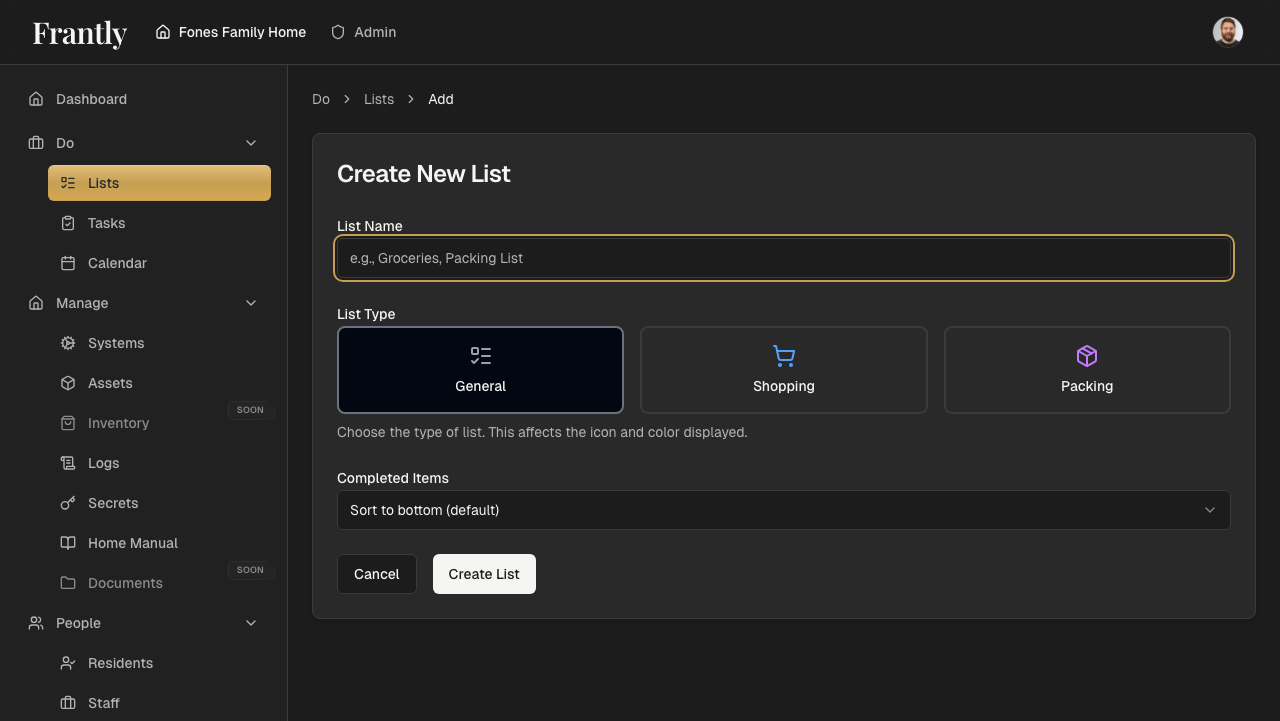The width and height of the screenshot is (1280, 721).
Task: Open the Admin menu in top bar
Action: click(363, 31)
